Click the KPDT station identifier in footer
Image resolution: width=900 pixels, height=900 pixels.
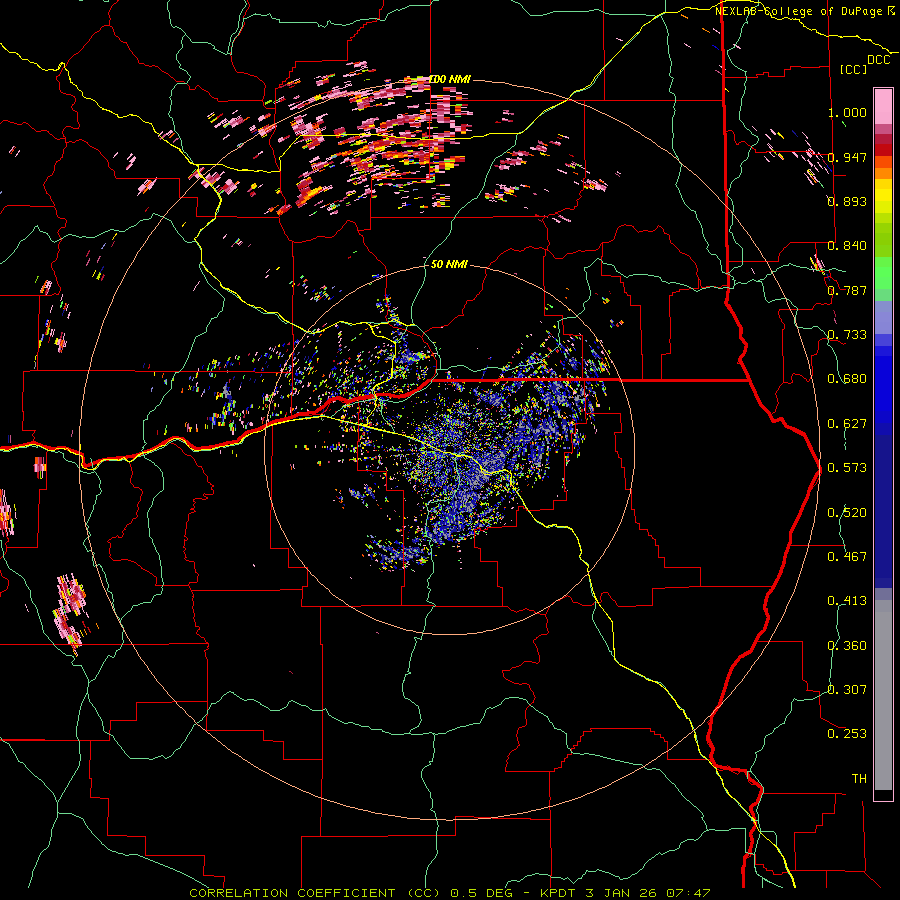558,893
